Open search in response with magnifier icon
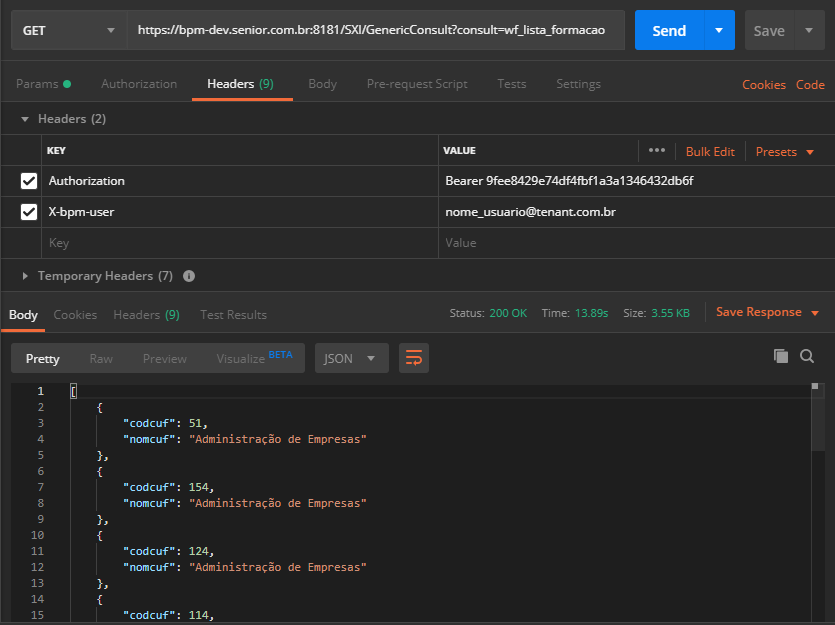This screenshot has height=625, width=835. pyautogui.click(x=807, y=356)
